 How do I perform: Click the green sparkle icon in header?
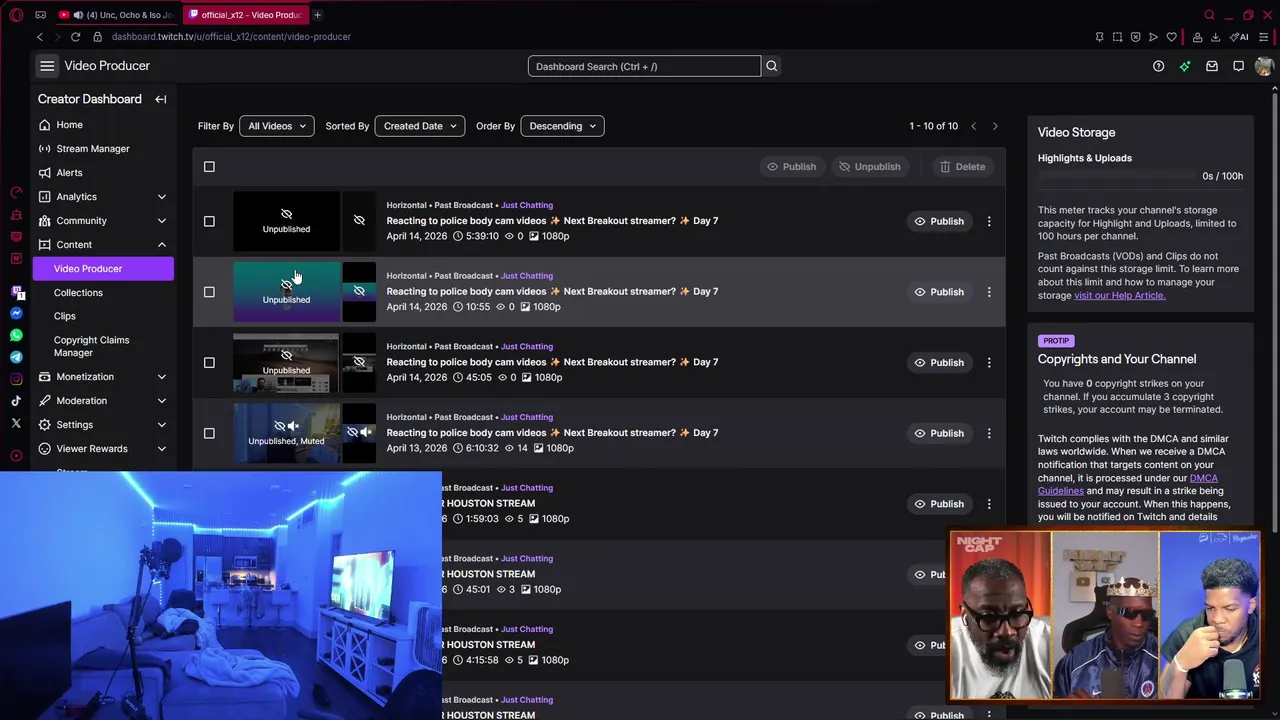click(1185, 66)
